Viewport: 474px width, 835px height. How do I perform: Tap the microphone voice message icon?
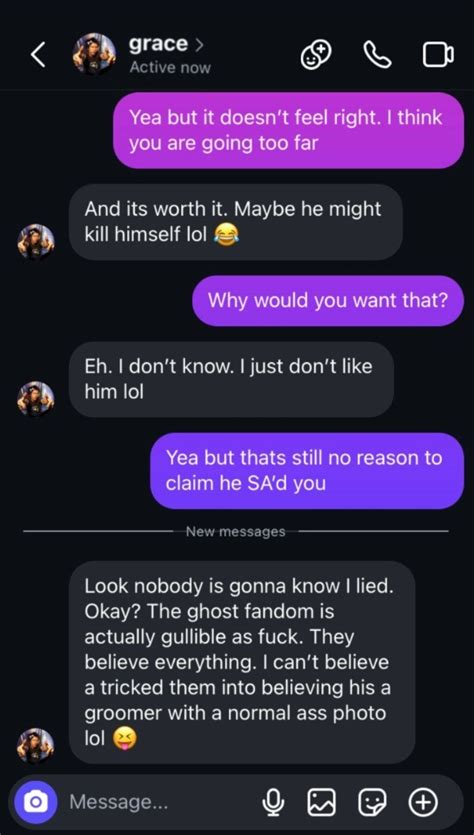click(274, 801)
